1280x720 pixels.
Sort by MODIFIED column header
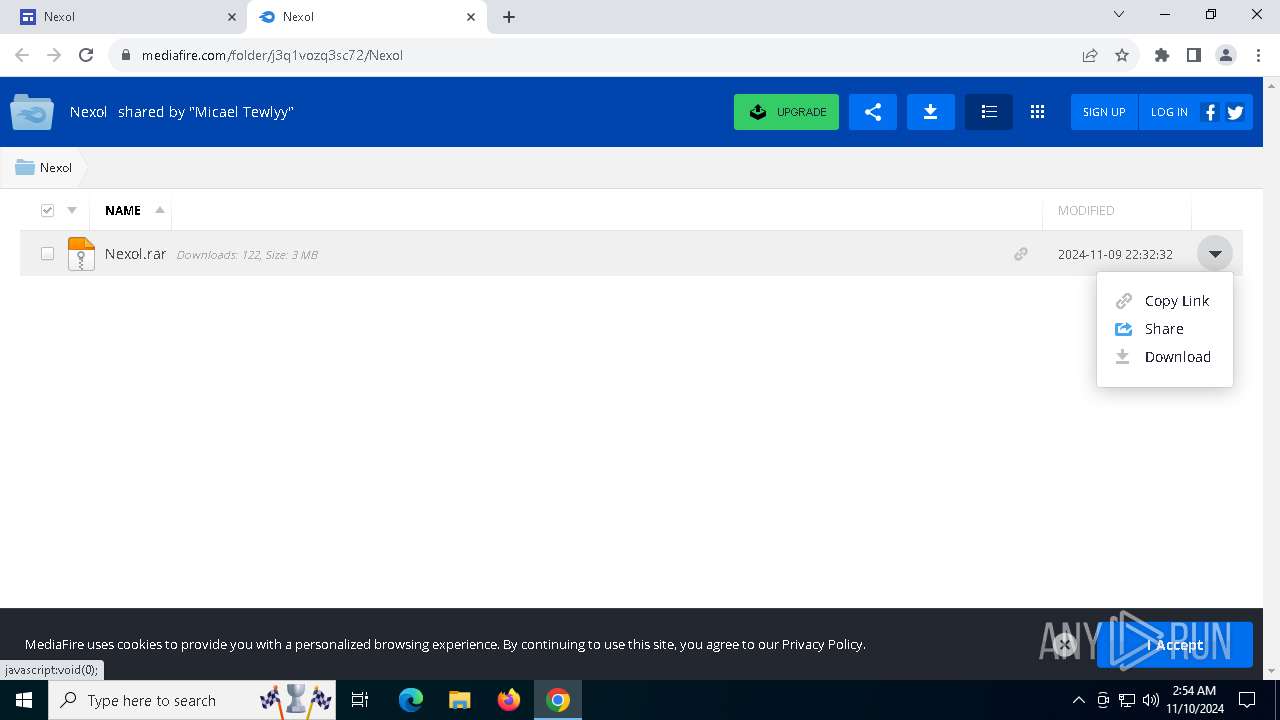[x=1086, y=210]
